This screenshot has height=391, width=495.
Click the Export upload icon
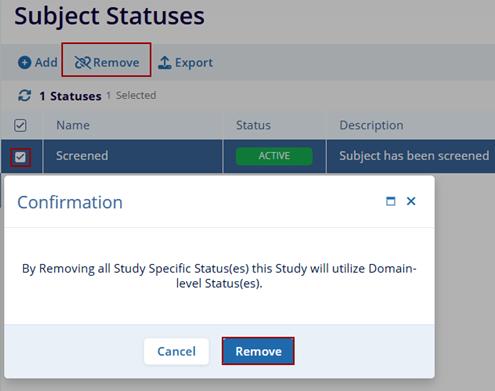tap(165, 62)
